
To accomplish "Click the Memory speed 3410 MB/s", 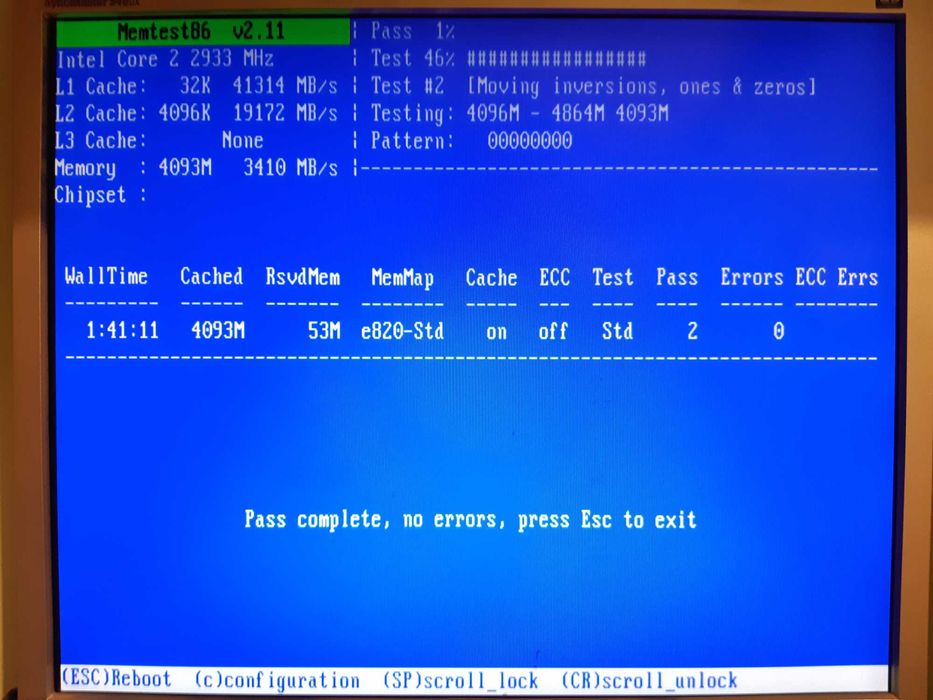I will tap(290, 168).
